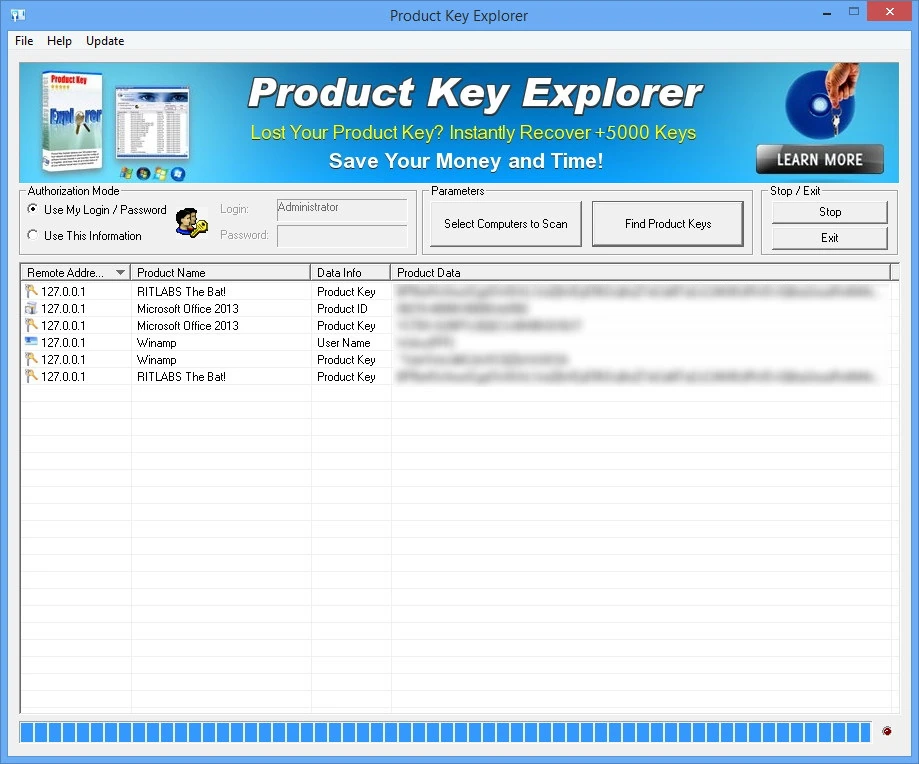Close the Product Key Explorer window
The width and height of the screenshot is (919, 764).
click(890, 12)
